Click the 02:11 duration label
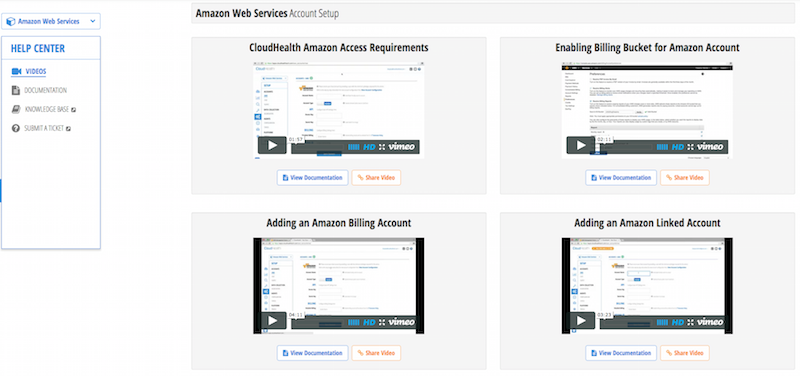This screenshot has height=376, width=800. 605,139
